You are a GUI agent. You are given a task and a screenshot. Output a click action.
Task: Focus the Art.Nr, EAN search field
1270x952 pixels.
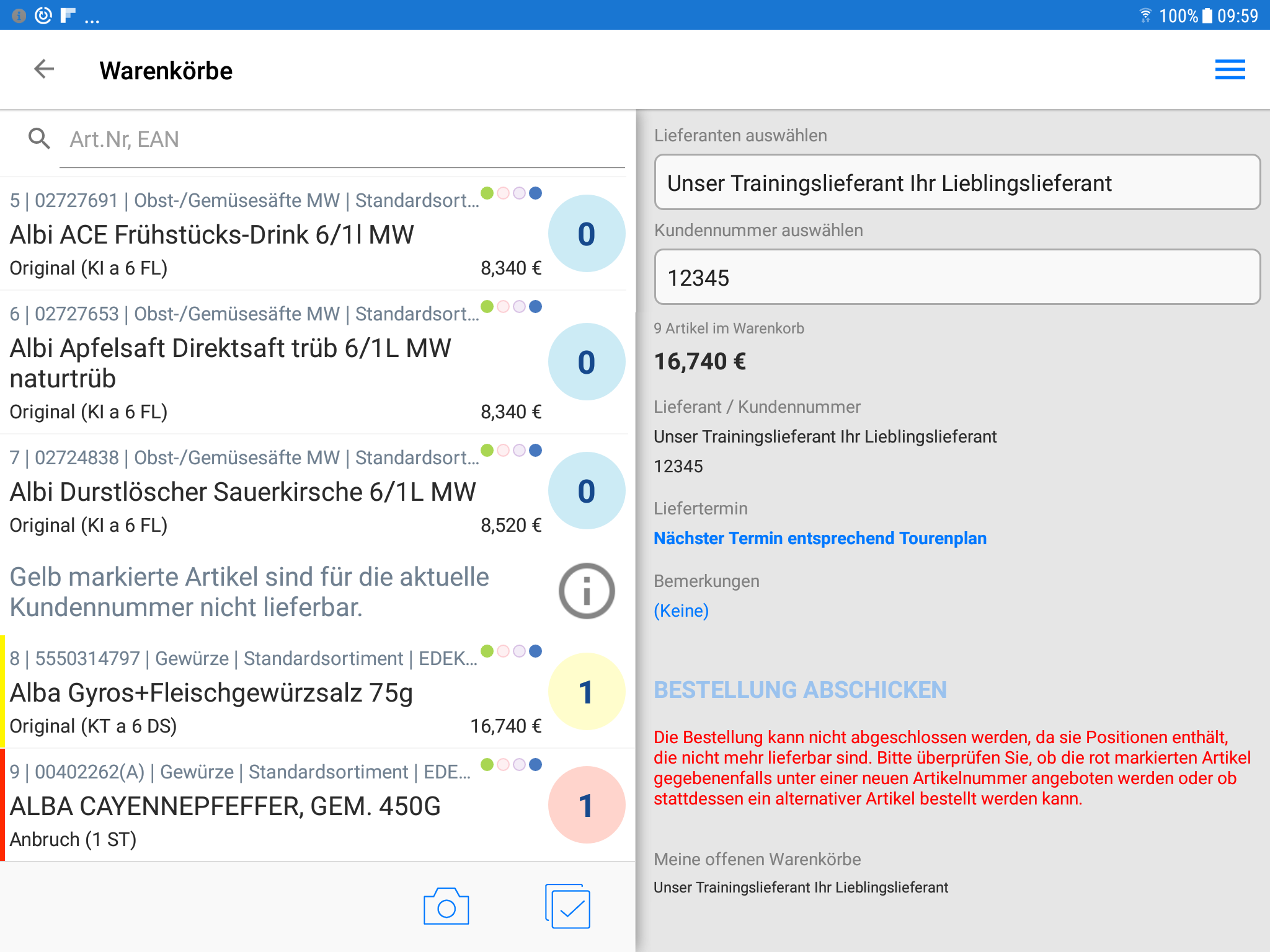341,139
